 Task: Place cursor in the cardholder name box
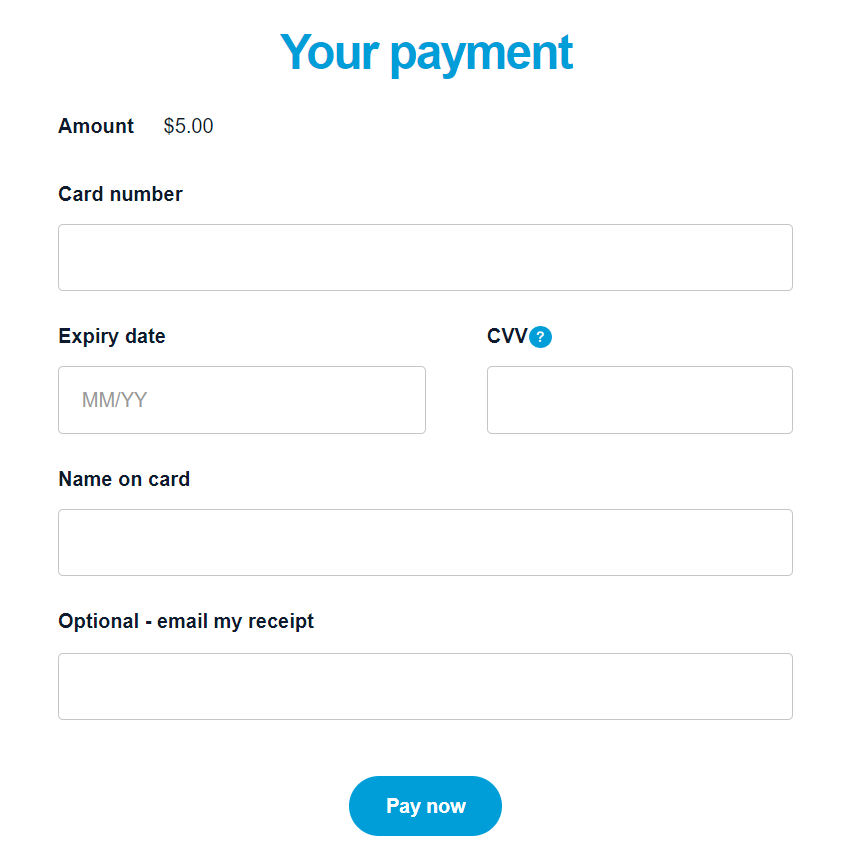pyautogui.click(x=425, y=542)
